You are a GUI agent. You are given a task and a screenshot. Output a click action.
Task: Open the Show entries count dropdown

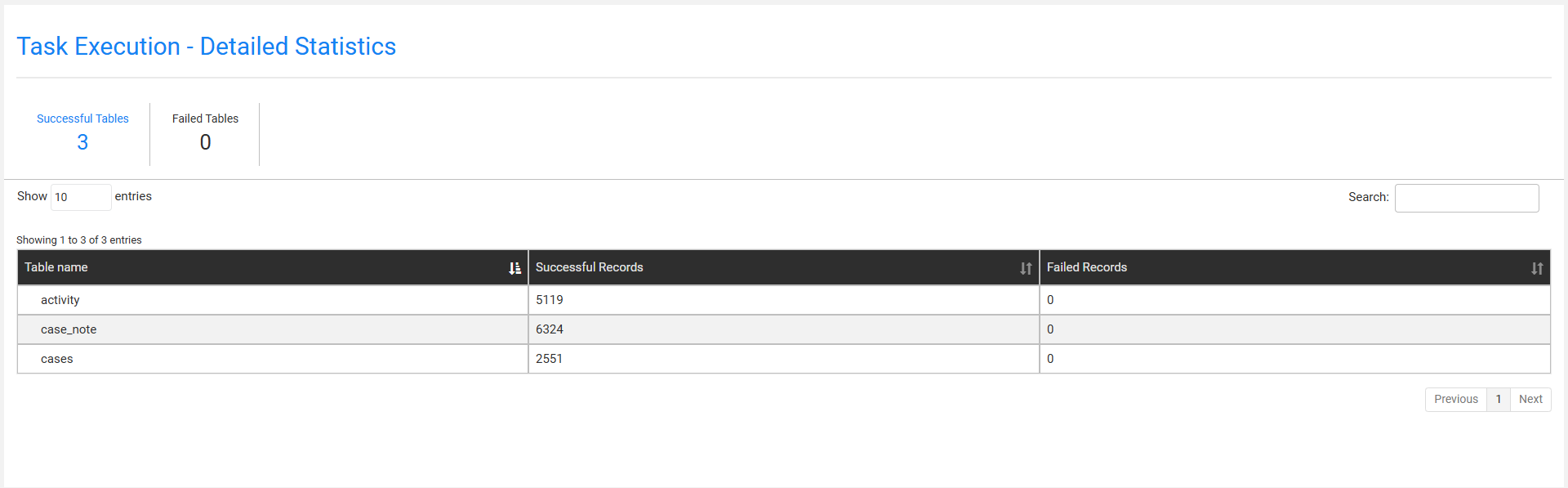pyautogui.click(x=80, y=197)
